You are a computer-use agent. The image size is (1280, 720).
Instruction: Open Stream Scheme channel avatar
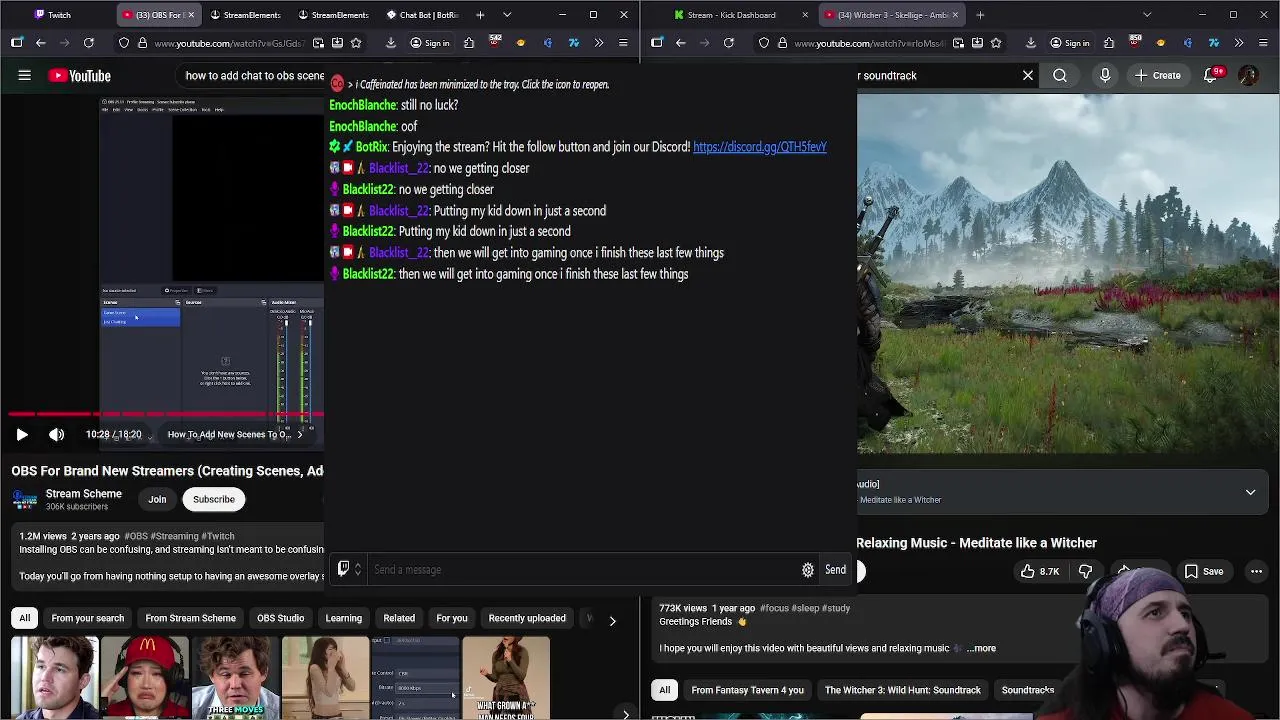[x=25, y=499]
